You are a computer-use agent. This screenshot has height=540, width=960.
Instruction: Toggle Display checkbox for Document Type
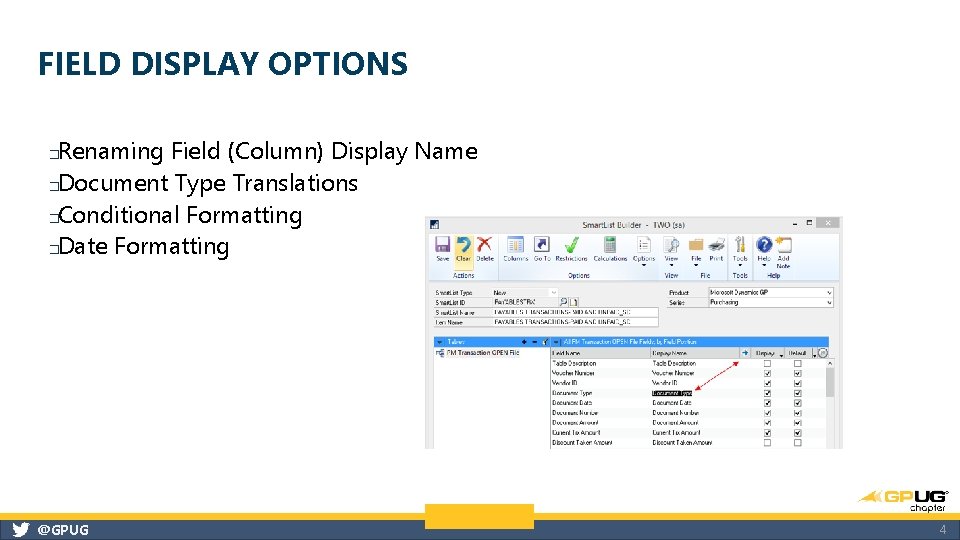point(767,393)
